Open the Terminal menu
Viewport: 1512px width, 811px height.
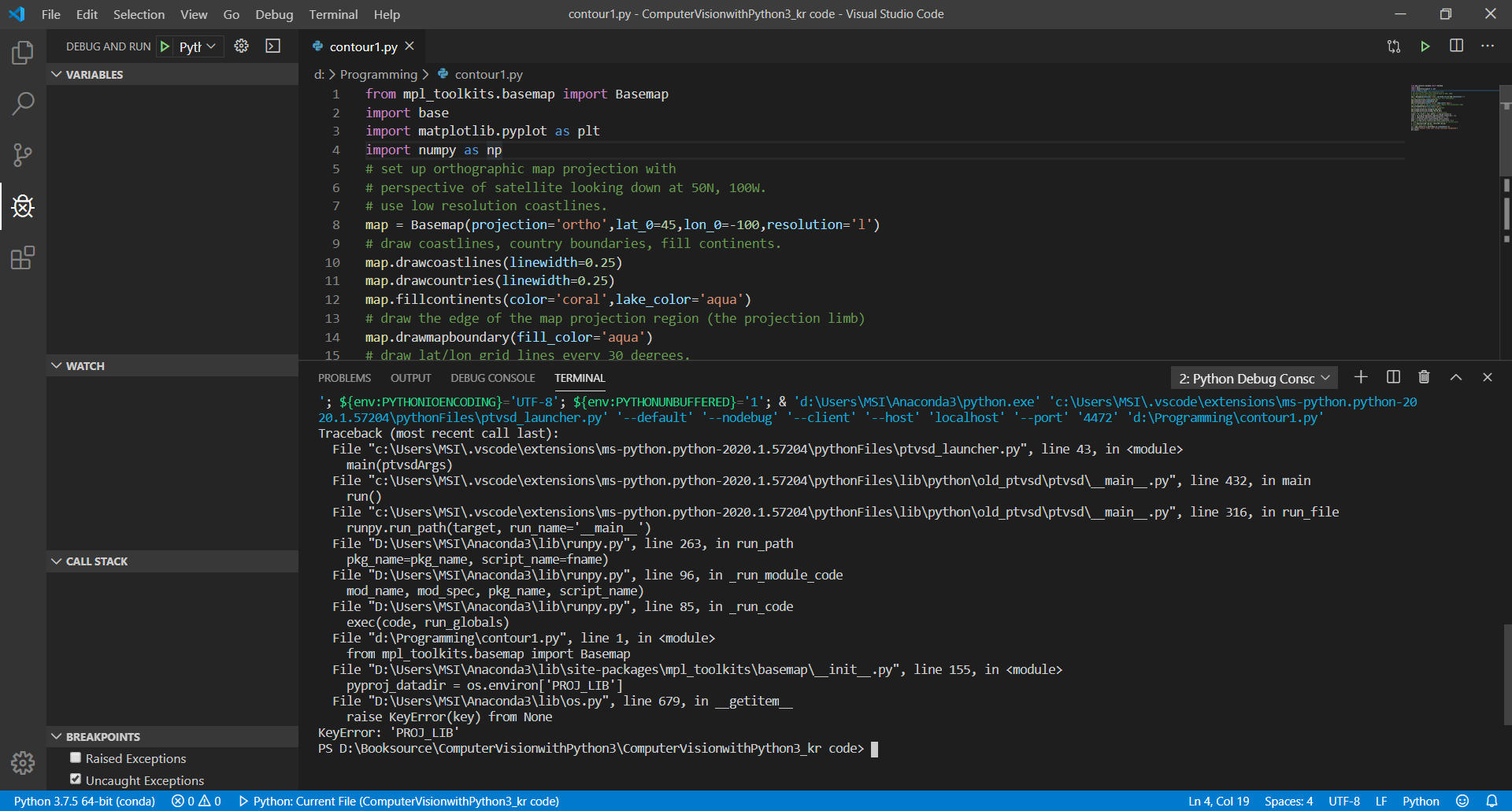coord(333,14)
